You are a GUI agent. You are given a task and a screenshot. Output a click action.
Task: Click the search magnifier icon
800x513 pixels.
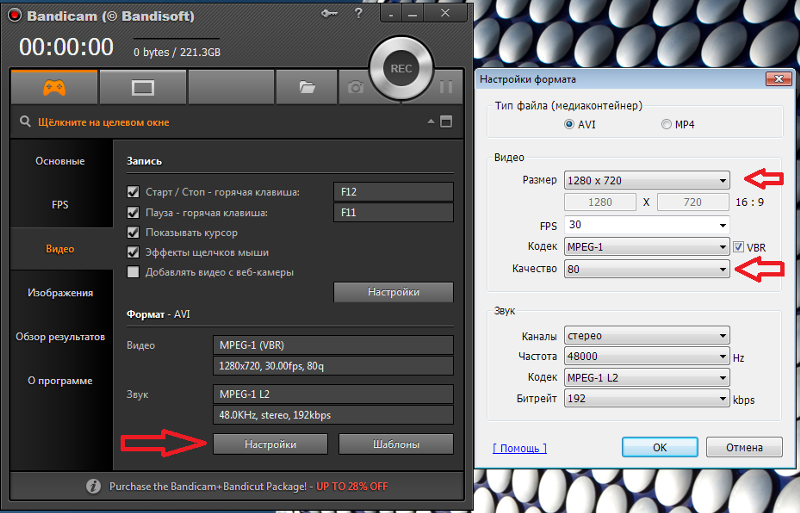pyautogui.click(x=25, y=121)
